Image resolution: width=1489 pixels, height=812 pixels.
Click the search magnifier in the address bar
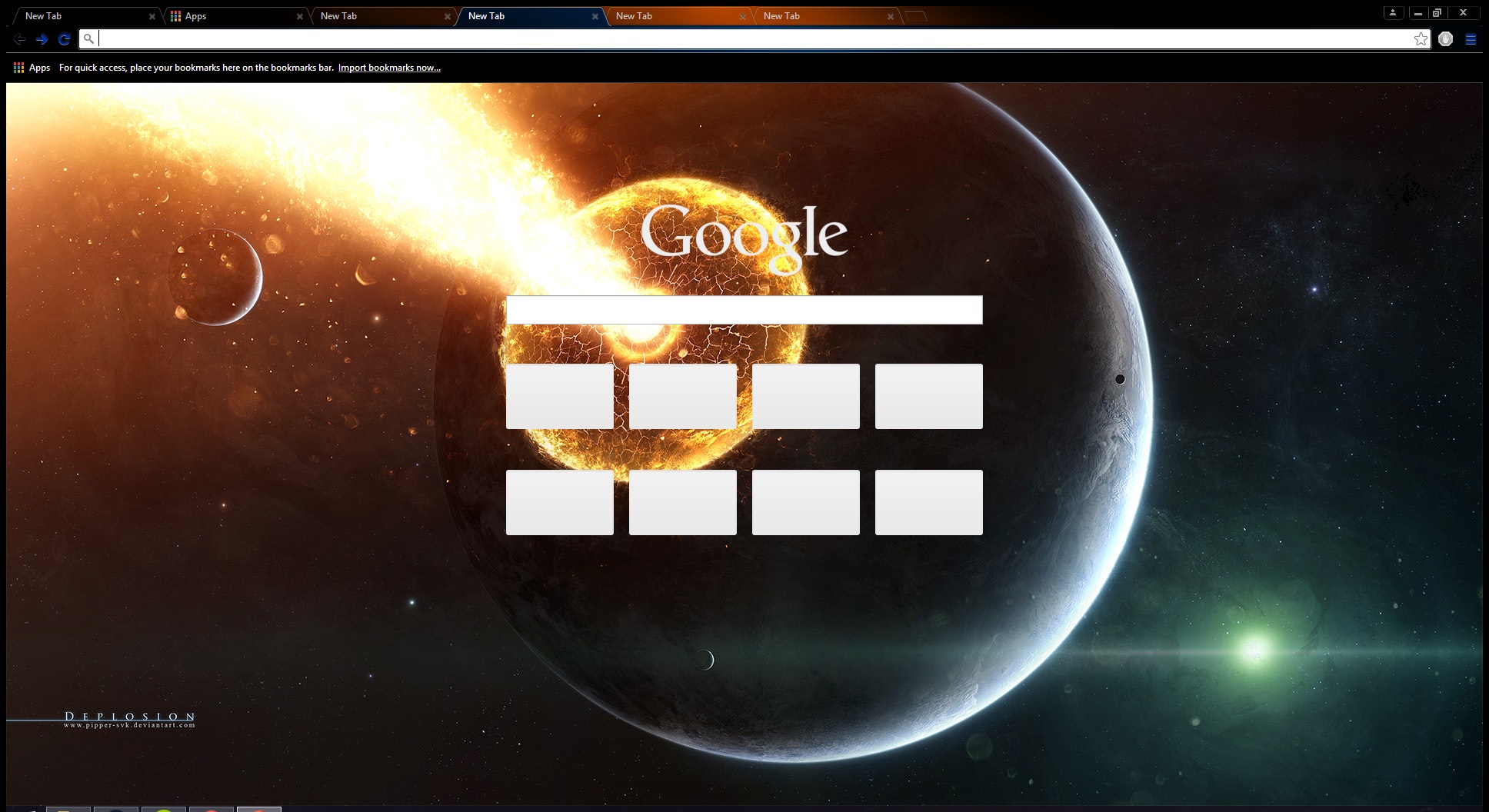coord(90,39)
